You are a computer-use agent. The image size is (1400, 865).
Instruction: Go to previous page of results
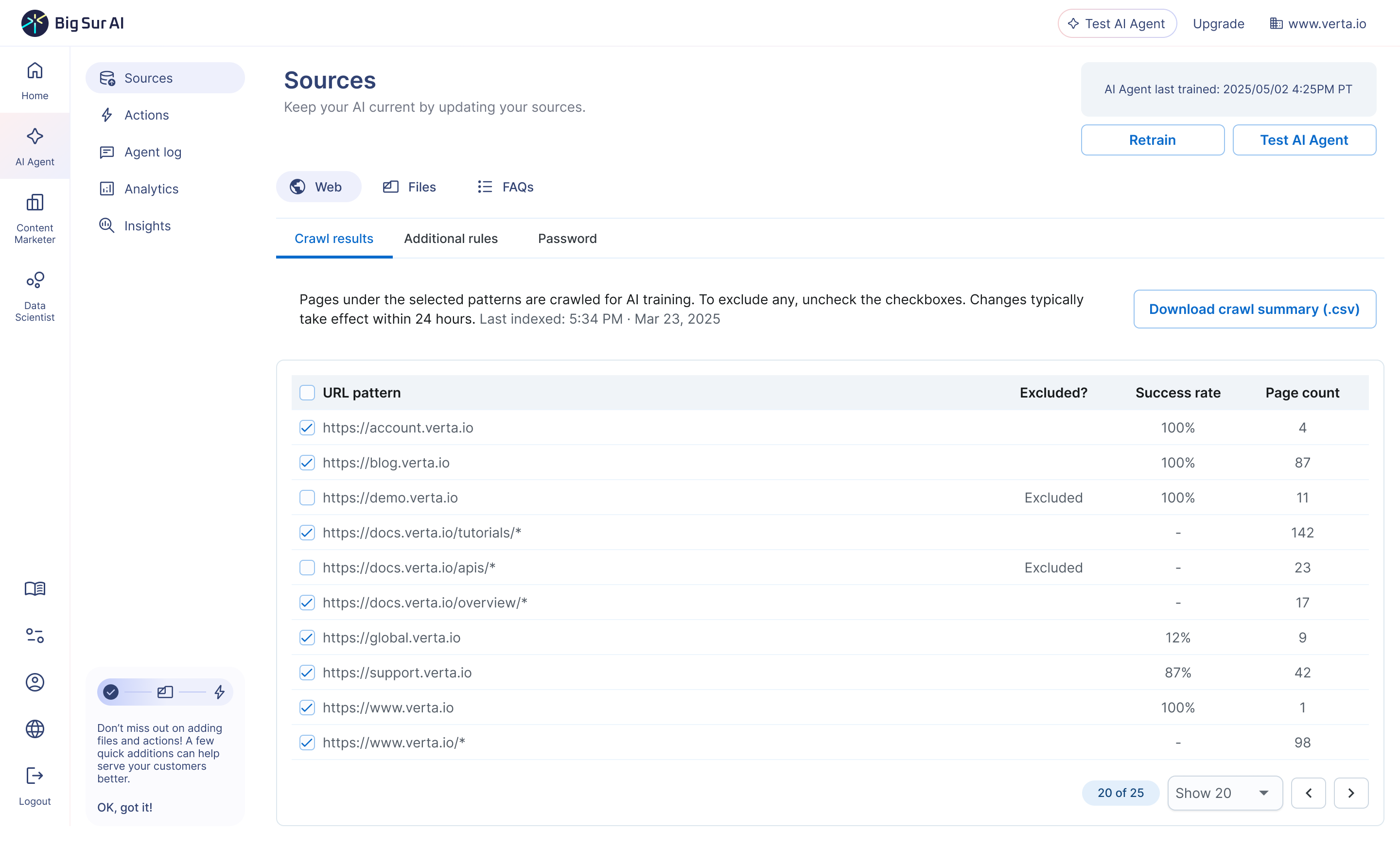(1308, 793)
